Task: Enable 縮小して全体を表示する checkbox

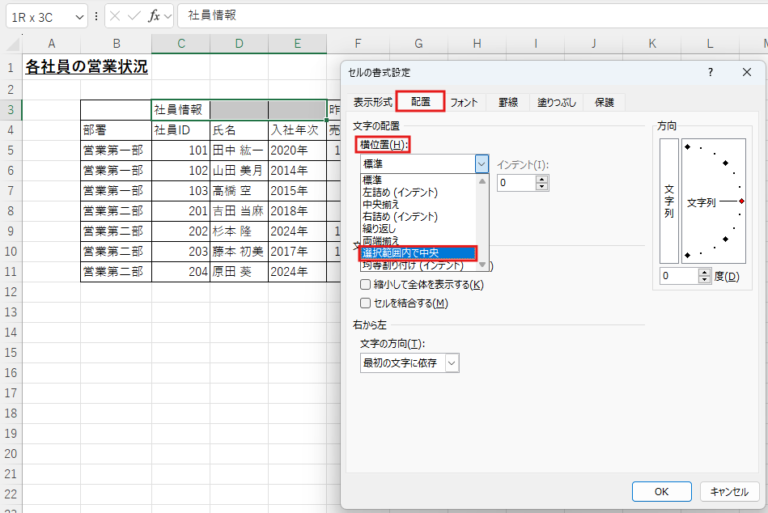Action: (366, 285)
